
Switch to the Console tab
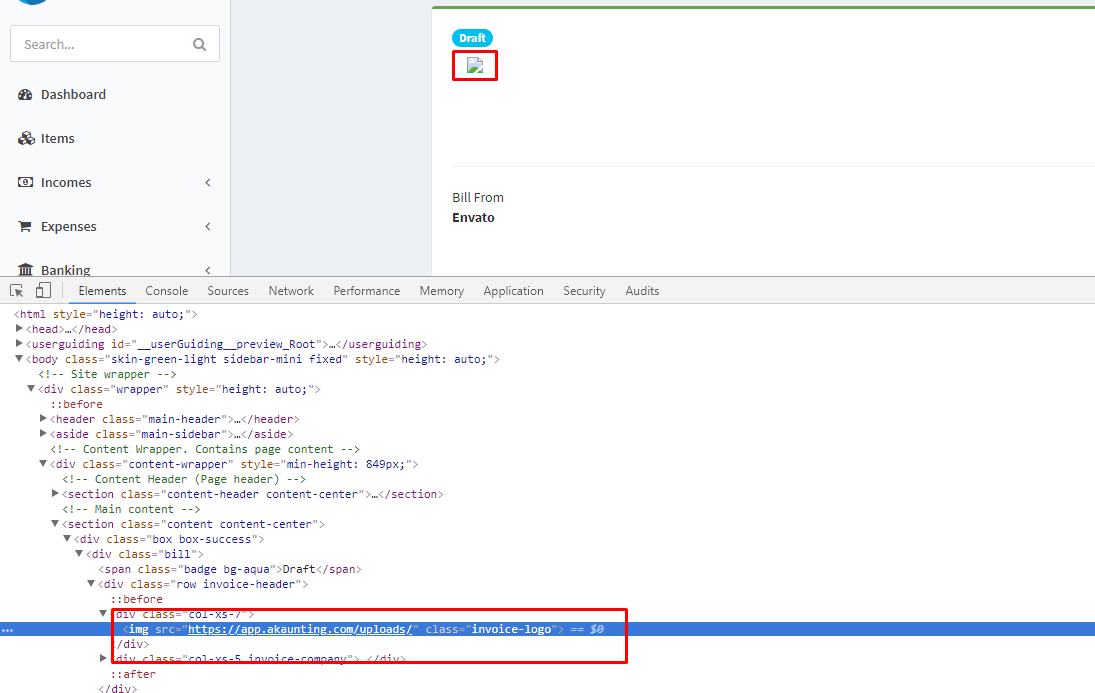pos(166,290)
